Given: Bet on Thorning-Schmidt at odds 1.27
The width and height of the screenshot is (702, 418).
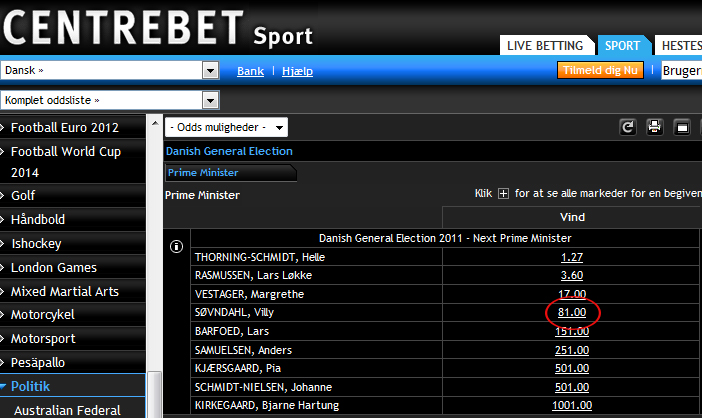Looking at the screenshot, I should pyautogui.click(x=572, y=257).
